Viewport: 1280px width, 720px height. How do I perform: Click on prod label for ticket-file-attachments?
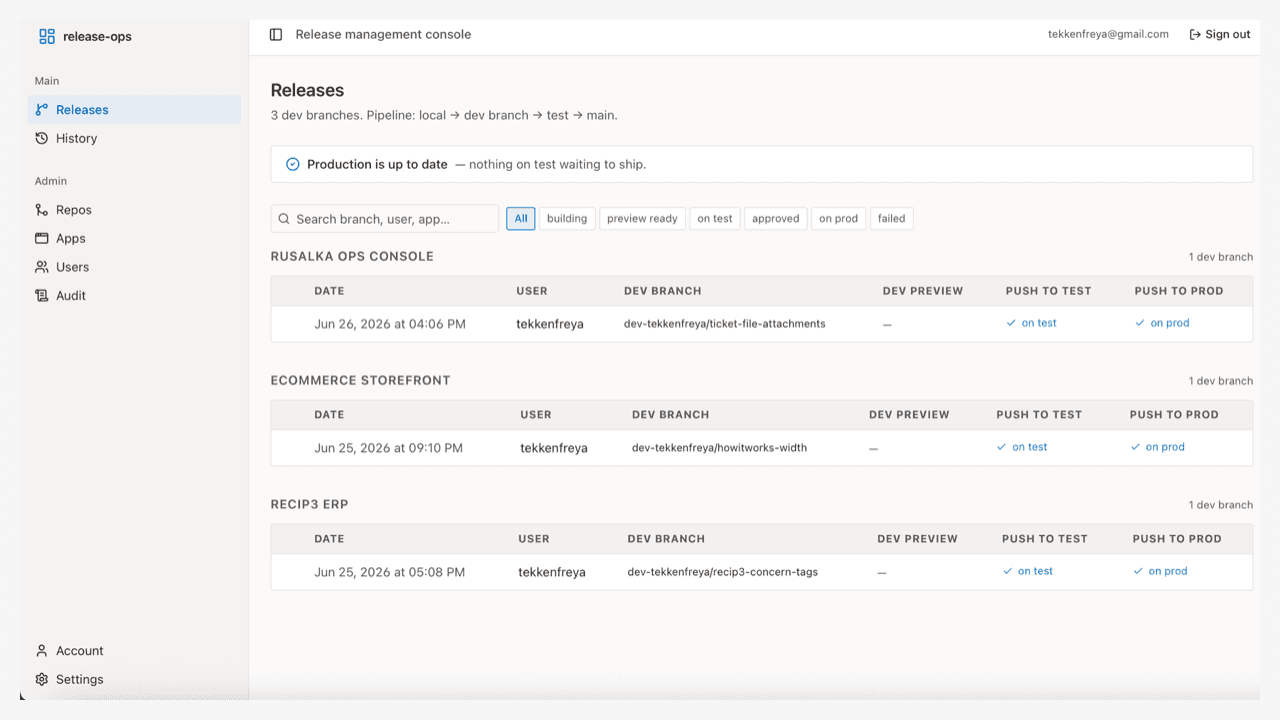(x=1170, y=323)
